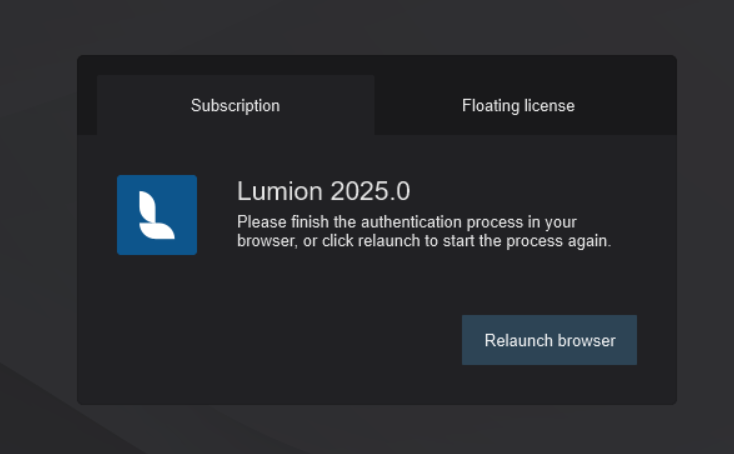This screenshot has width=734, height=454.
Task: Activate the Subscription licensing tab
Action: [235, 105]
